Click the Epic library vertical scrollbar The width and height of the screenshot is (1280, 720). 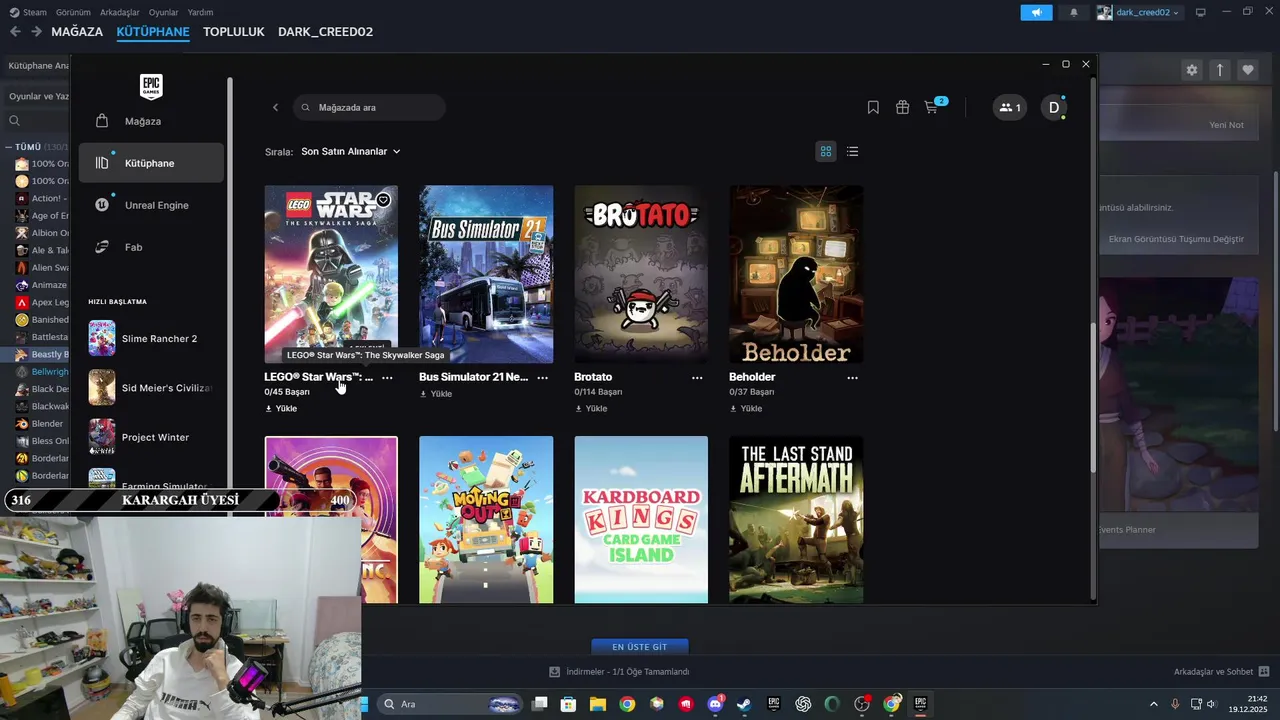coord(1092,399)
